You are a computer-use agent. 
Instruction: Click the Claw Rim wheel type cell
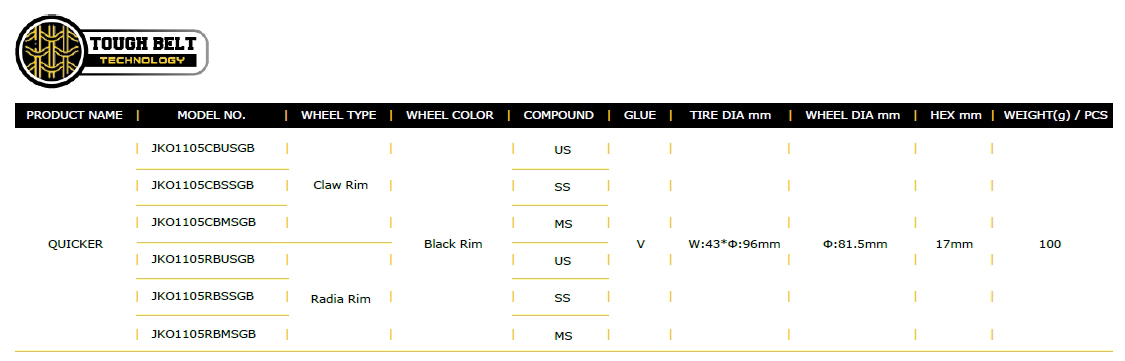pos(341,185)
